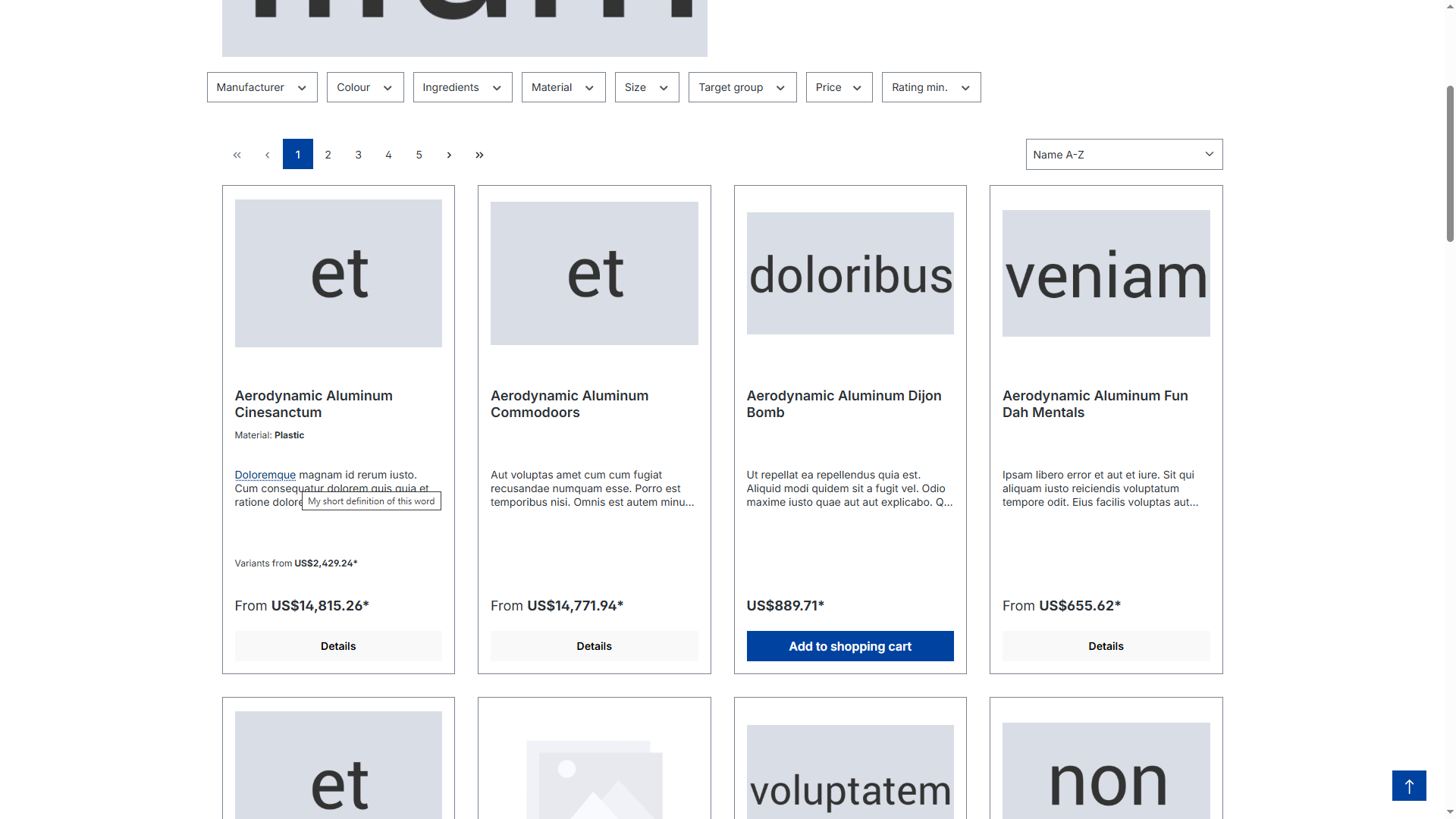Select page 5 in pagination
The width and height of the screenshot is (1456, 819).
pos(419,155)
